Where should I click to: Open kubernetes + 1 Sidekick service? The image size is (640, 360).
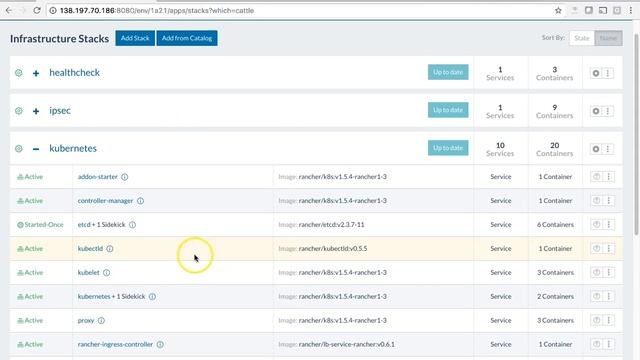click(x=111, y=296)
